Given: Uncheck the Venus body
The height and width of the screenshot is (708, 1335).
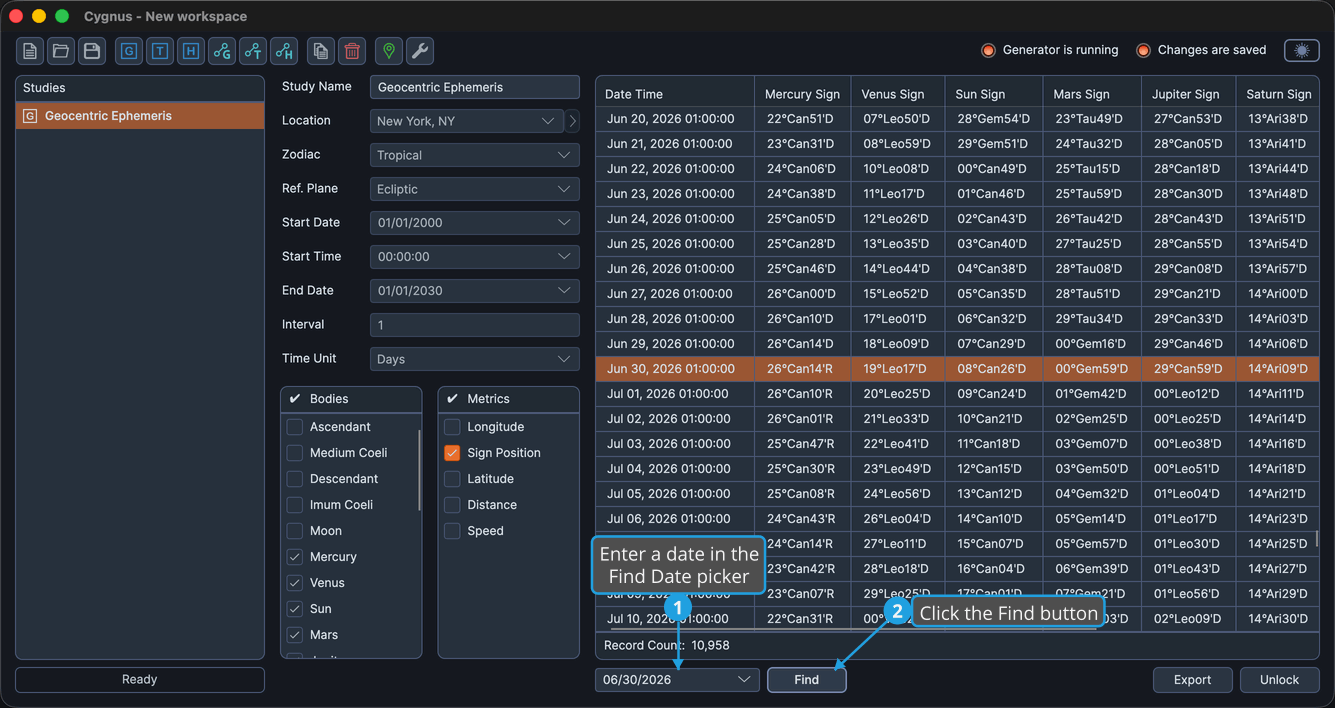Looking at the screenshot, I should tap(295, 583).
